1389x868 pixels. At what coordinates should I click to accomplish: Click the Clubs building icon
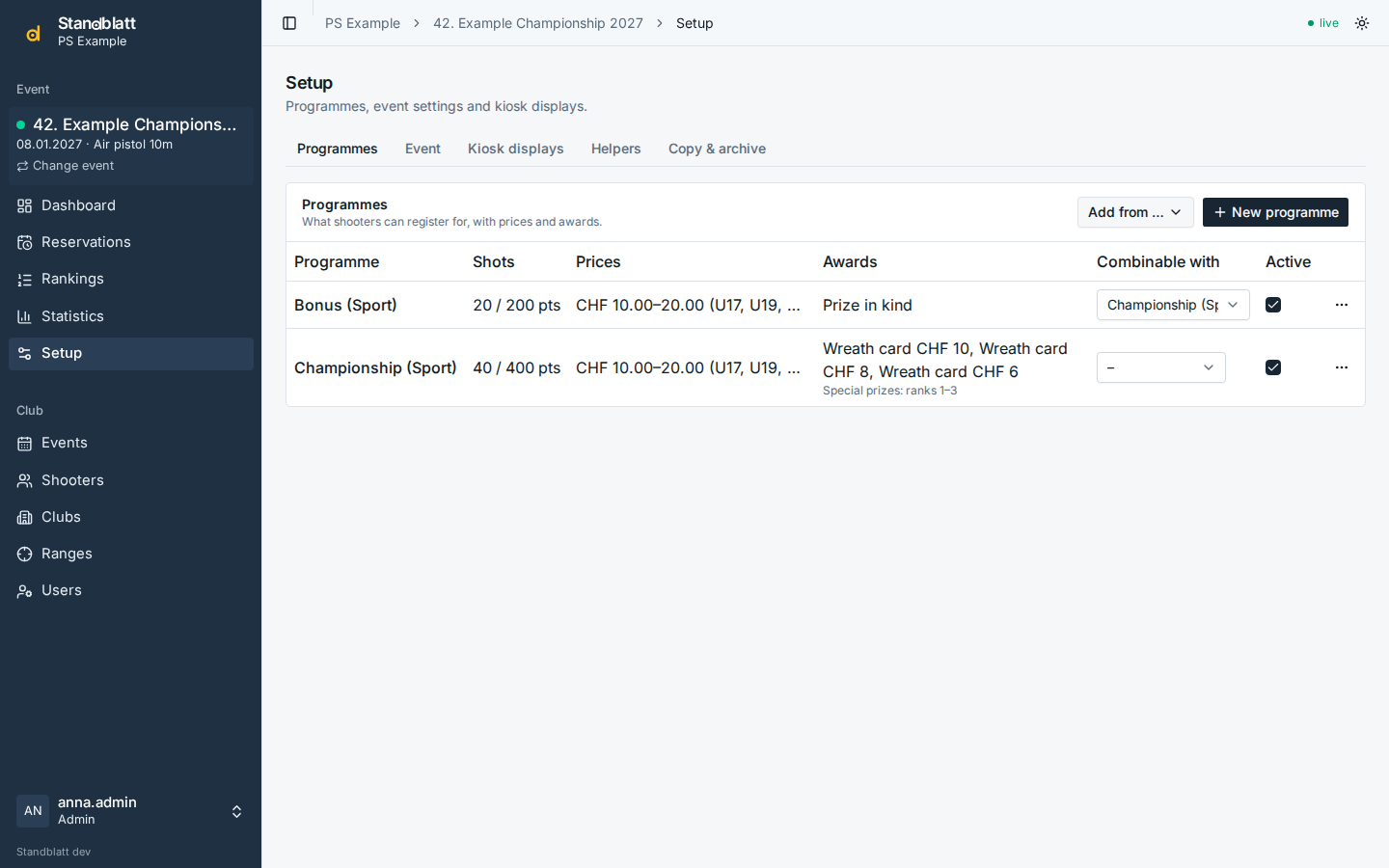pyautogui.click(x=25, y=517)
